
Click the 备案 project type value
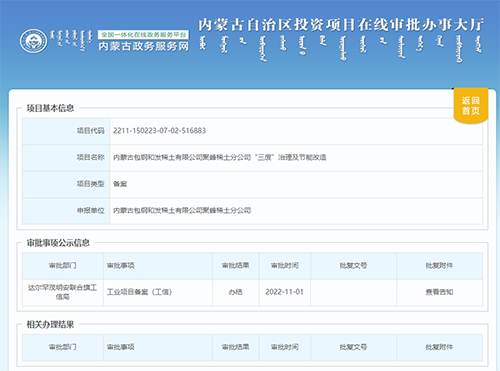[120, 184]
